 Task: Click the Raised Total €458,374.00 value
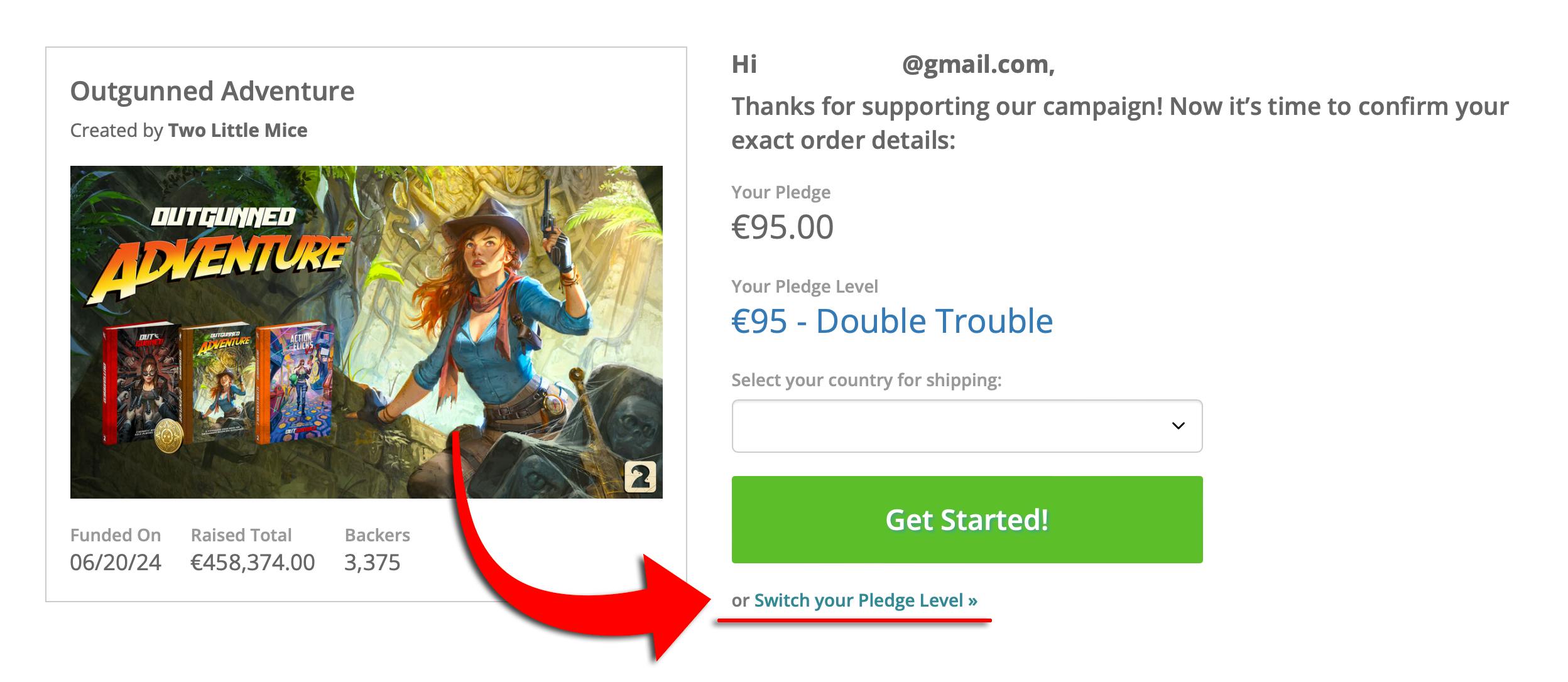coord(253,562)
